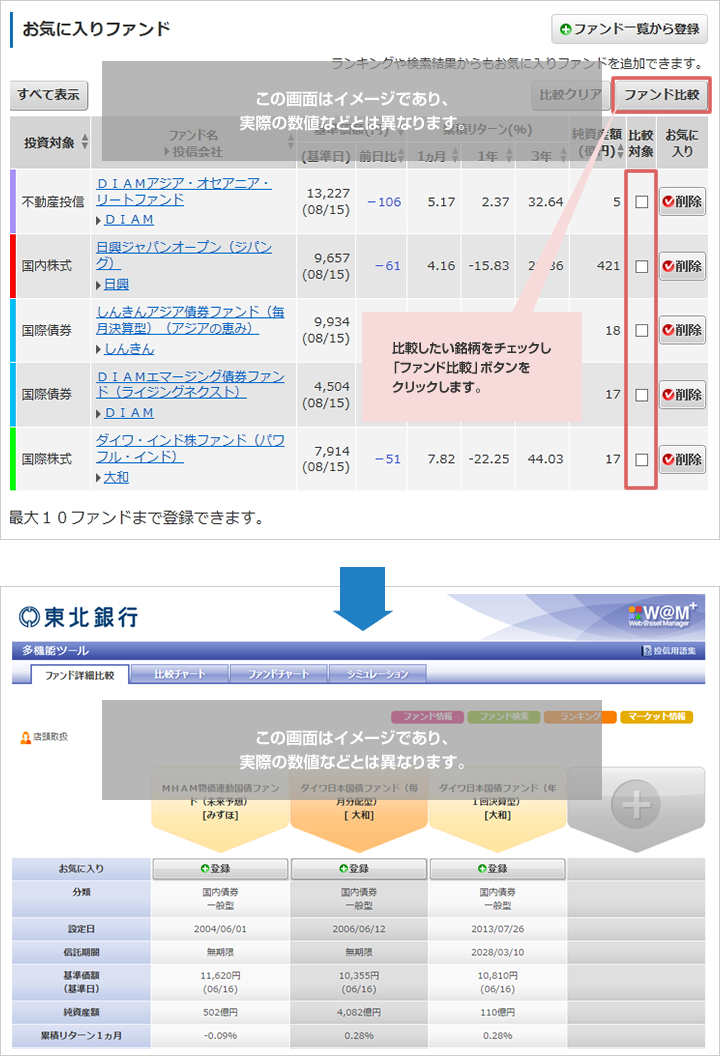Open マーケット情報 menu button
This screenshot has height=1056, width=720.
tap(657, 717)
